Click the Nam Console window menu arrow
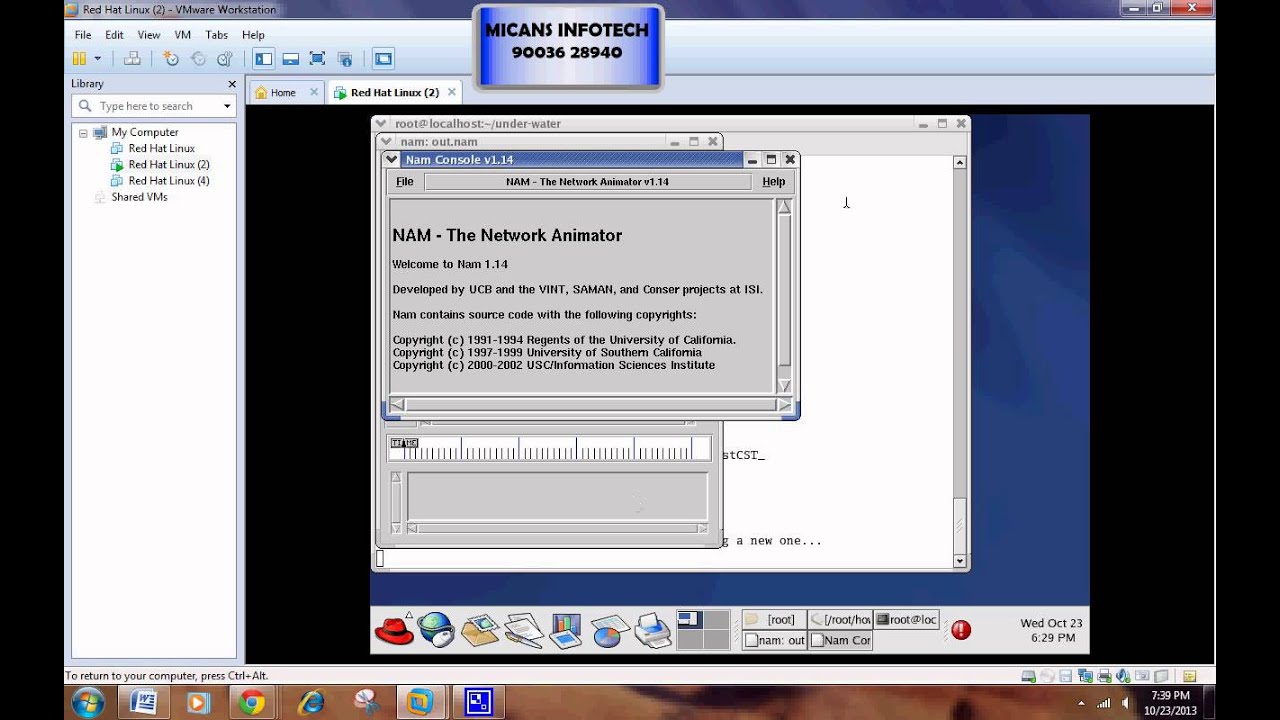Screen dimensions: 1280x720 pos(393,160)
